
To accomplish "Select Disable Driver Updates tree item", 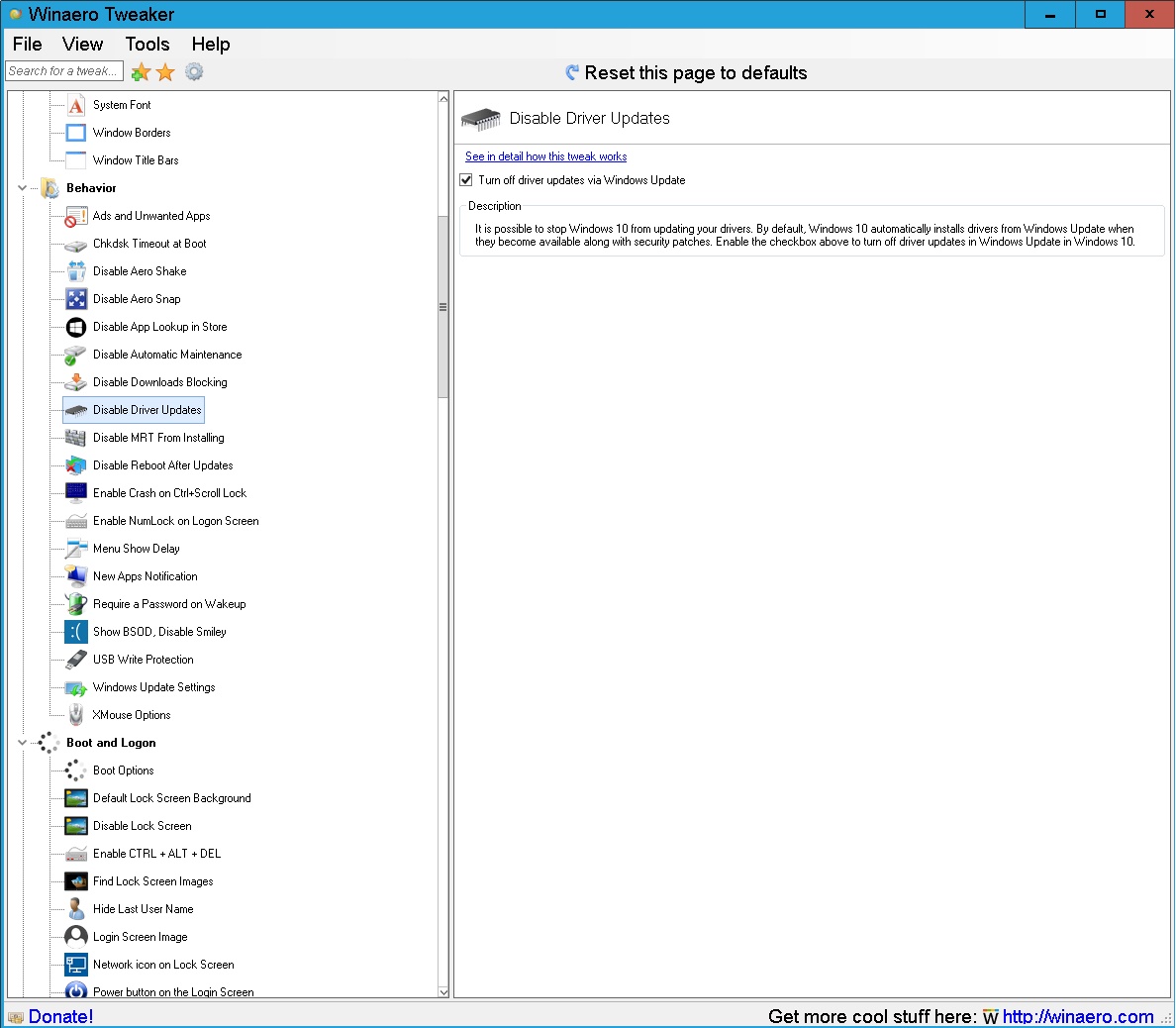I will tap(134, 410).
